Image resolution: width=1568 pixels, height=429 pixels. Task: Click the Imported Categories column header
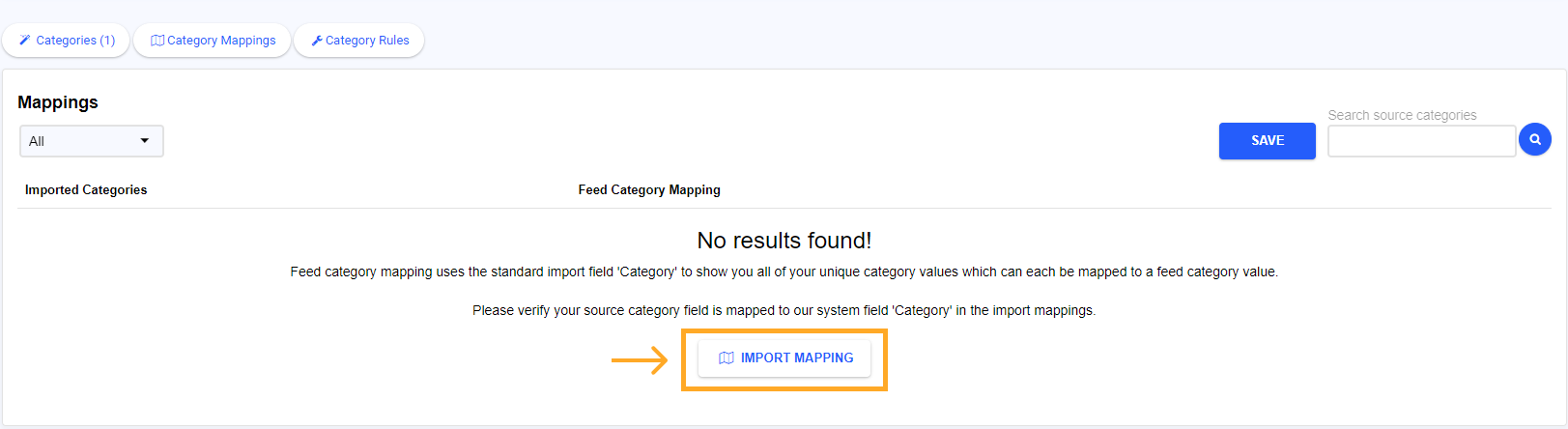click(86, 190)
